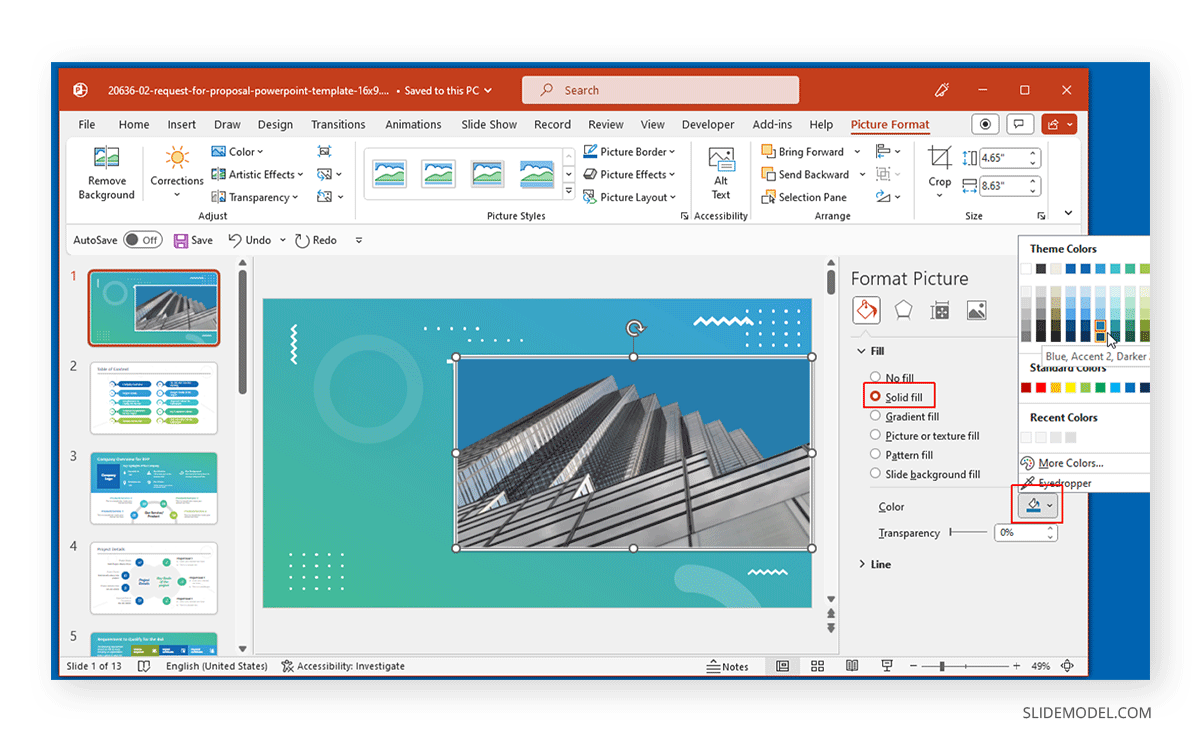Expand the Picture Border dropdown

coord(631,151)
